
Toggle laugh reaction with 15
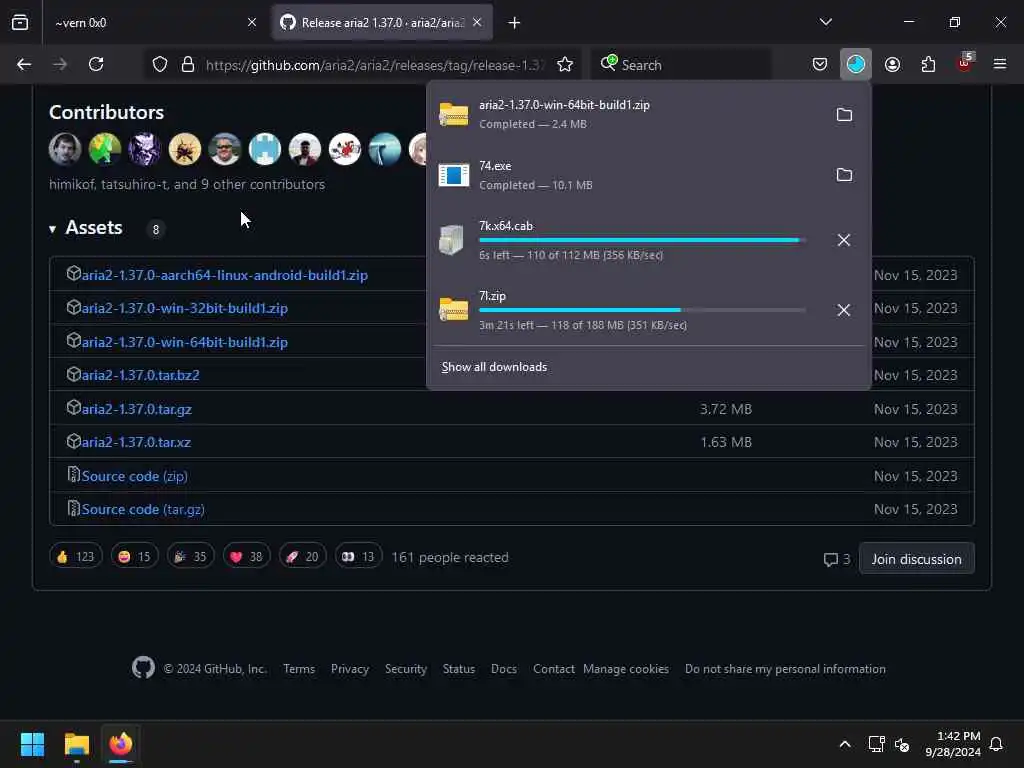click(x=135, y=557)
